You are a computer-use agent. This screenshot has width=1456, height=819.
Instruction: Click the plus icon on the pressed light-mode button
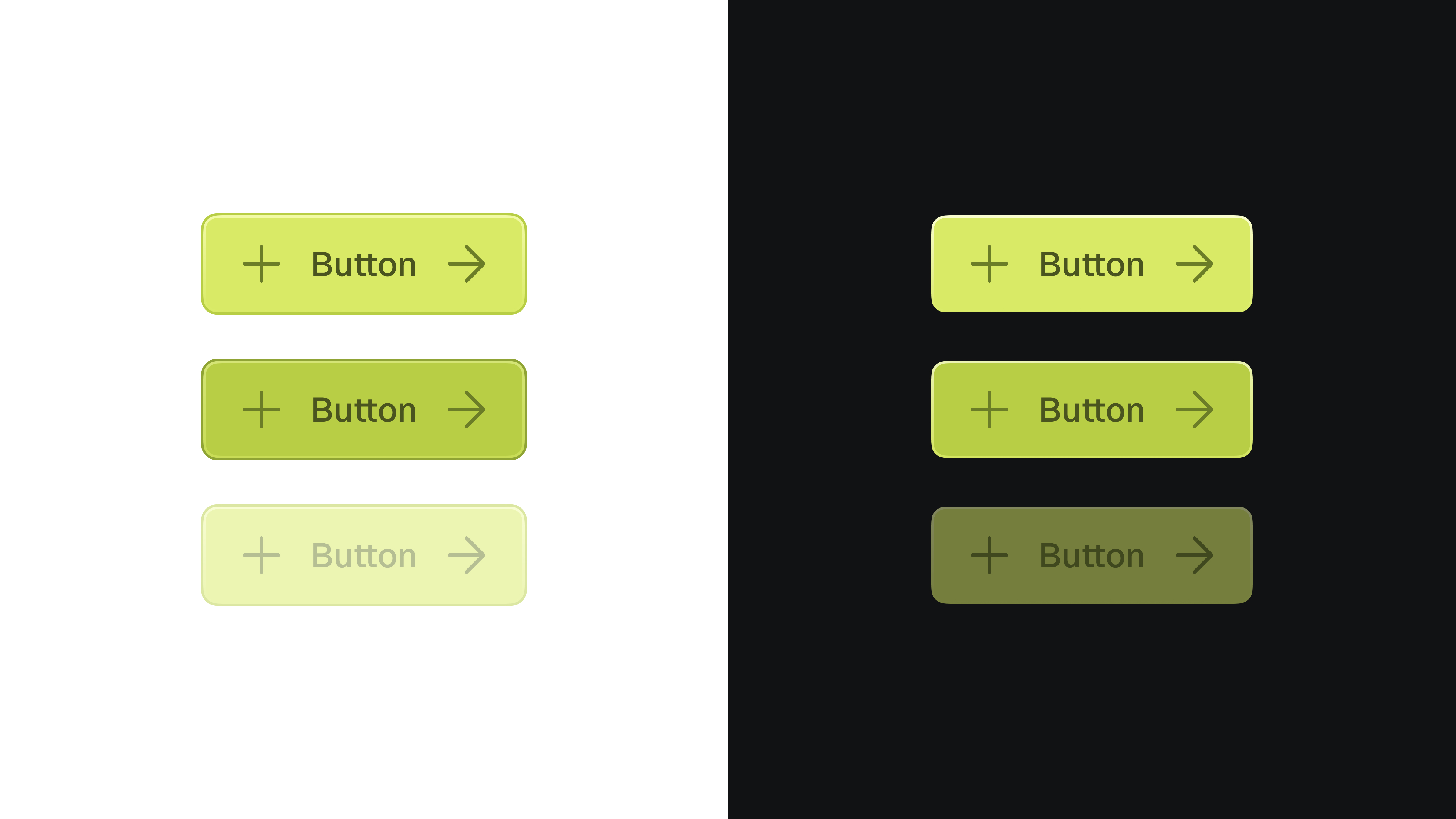tap(262, 409)
